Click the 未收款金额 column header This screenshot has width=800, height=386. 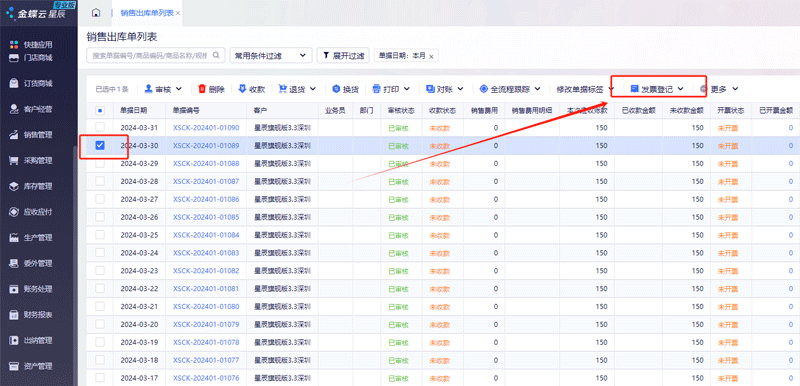pyautogui.click(x=686, y=110)
